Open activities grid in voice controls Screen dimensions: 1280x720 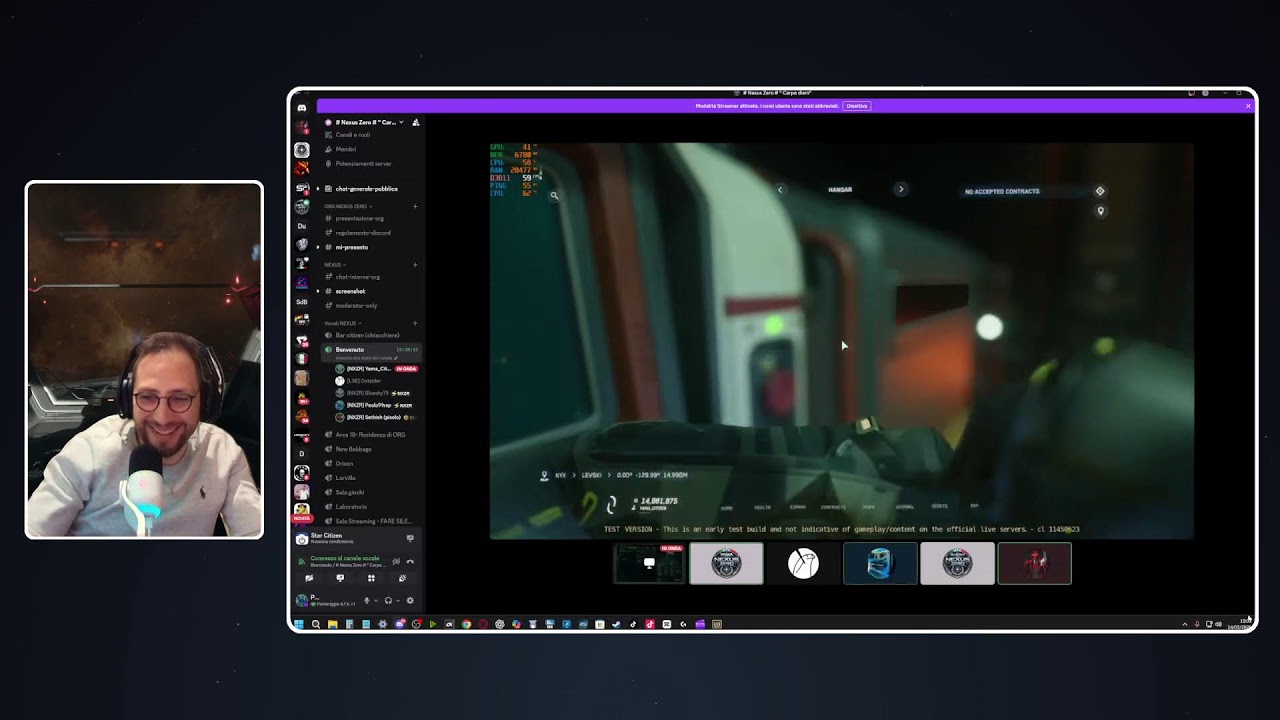[371, 578]
